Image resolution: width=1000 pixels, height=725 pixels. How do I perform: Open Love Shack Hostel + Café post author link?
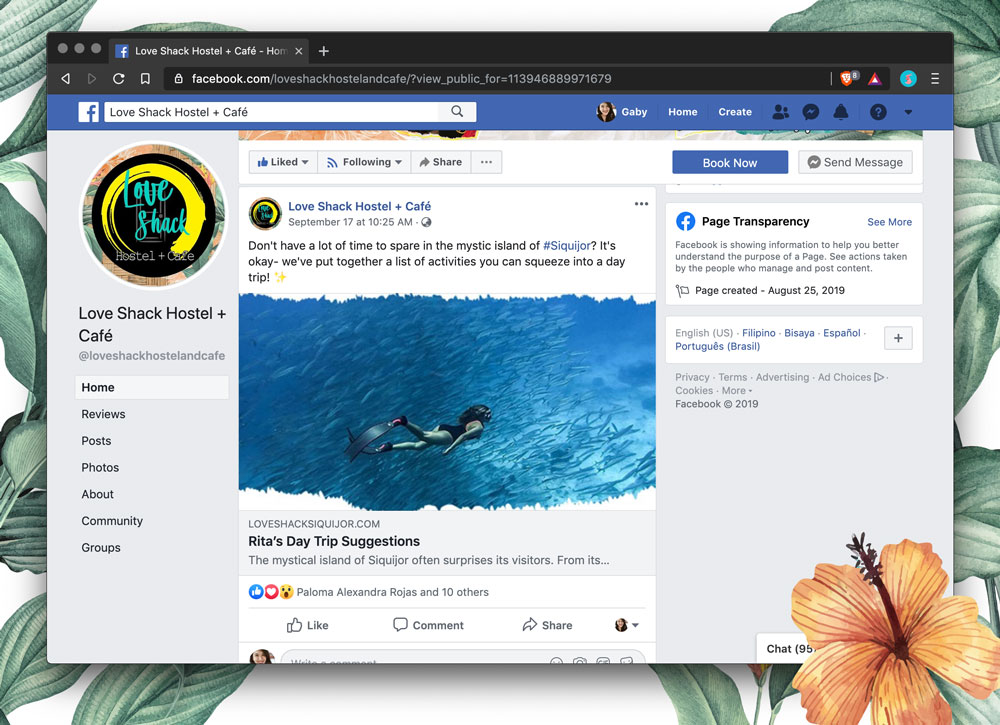[359, 206]
